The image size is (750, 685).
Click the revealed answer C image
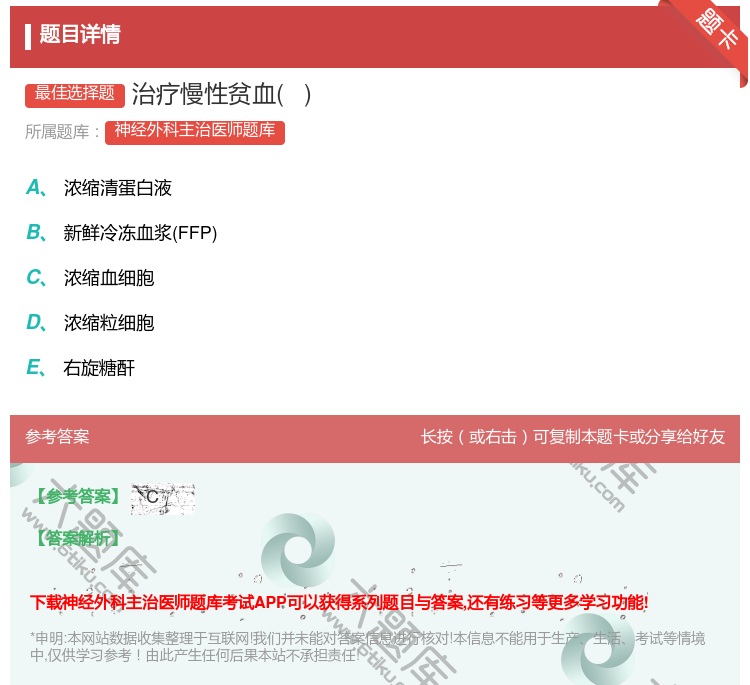point(162,497)
